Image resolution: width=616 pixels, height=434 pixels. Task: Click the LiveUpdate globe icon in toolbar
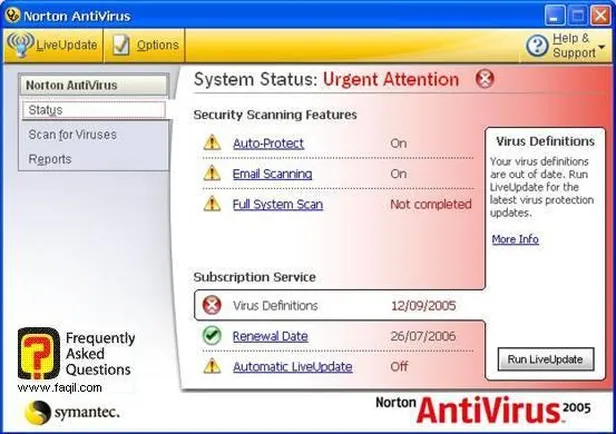tap(21, 45)
